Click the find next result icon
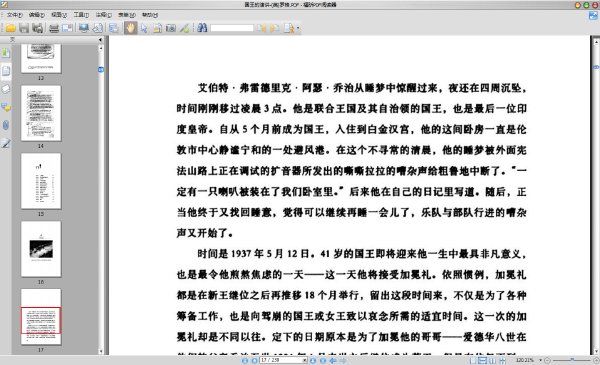Image resolution: width=600 pixels, height=365 pixels. click(x=274, y=28)
